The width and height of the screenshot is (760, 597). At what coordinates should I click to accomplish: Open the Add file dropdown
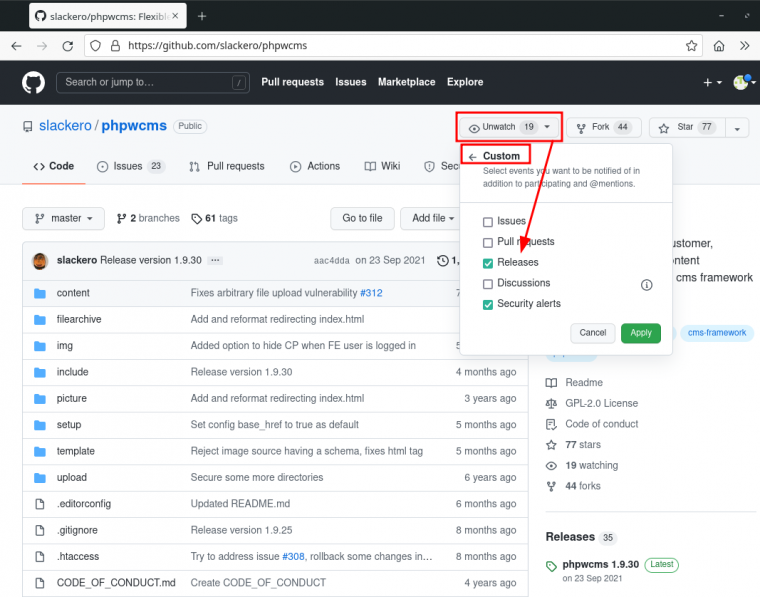(433, 219)
